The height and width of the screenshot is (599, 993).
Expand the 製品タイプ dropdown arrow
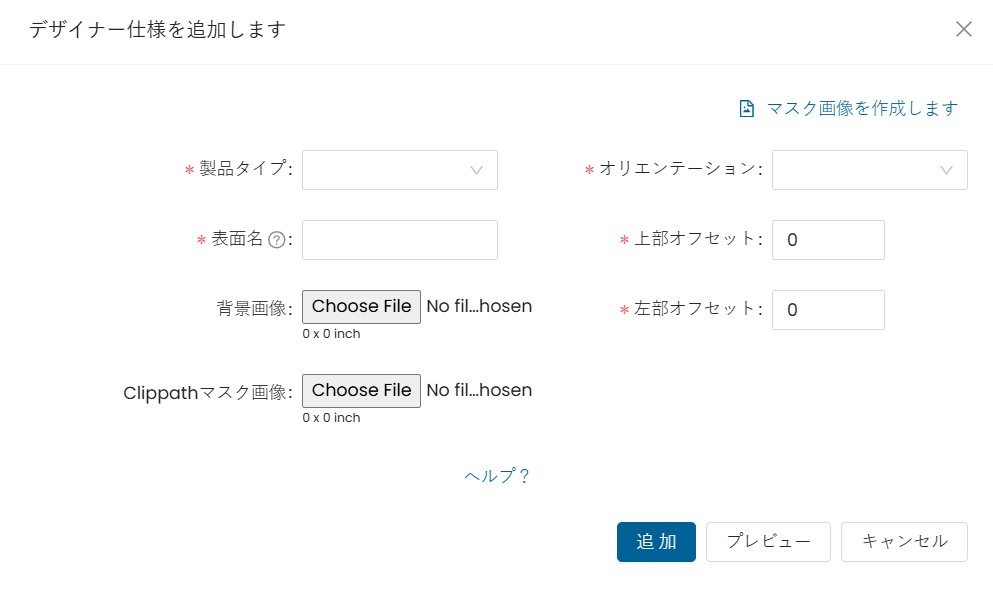click(x=477, y=170)
